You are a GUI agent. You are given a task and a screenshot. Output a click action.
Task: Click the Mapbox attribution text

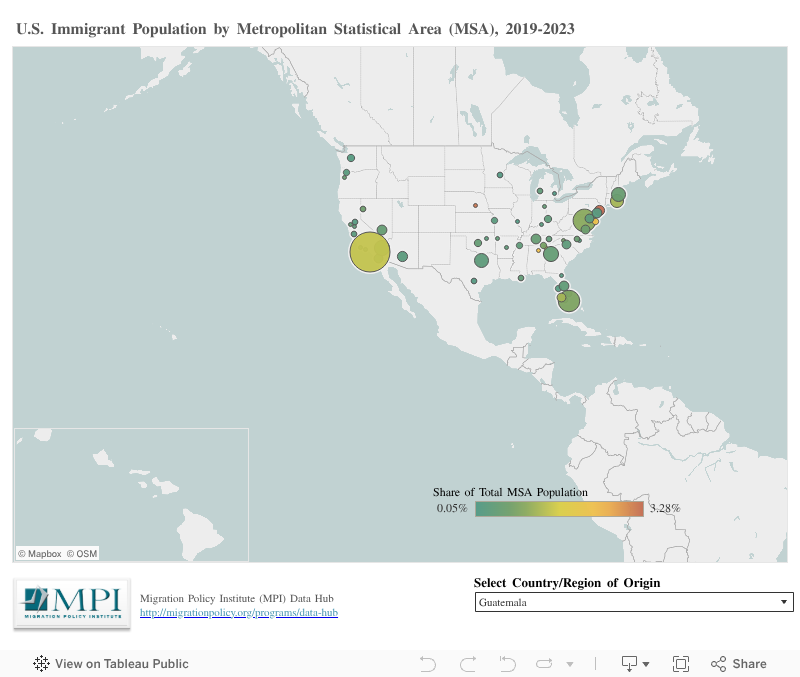39,554
